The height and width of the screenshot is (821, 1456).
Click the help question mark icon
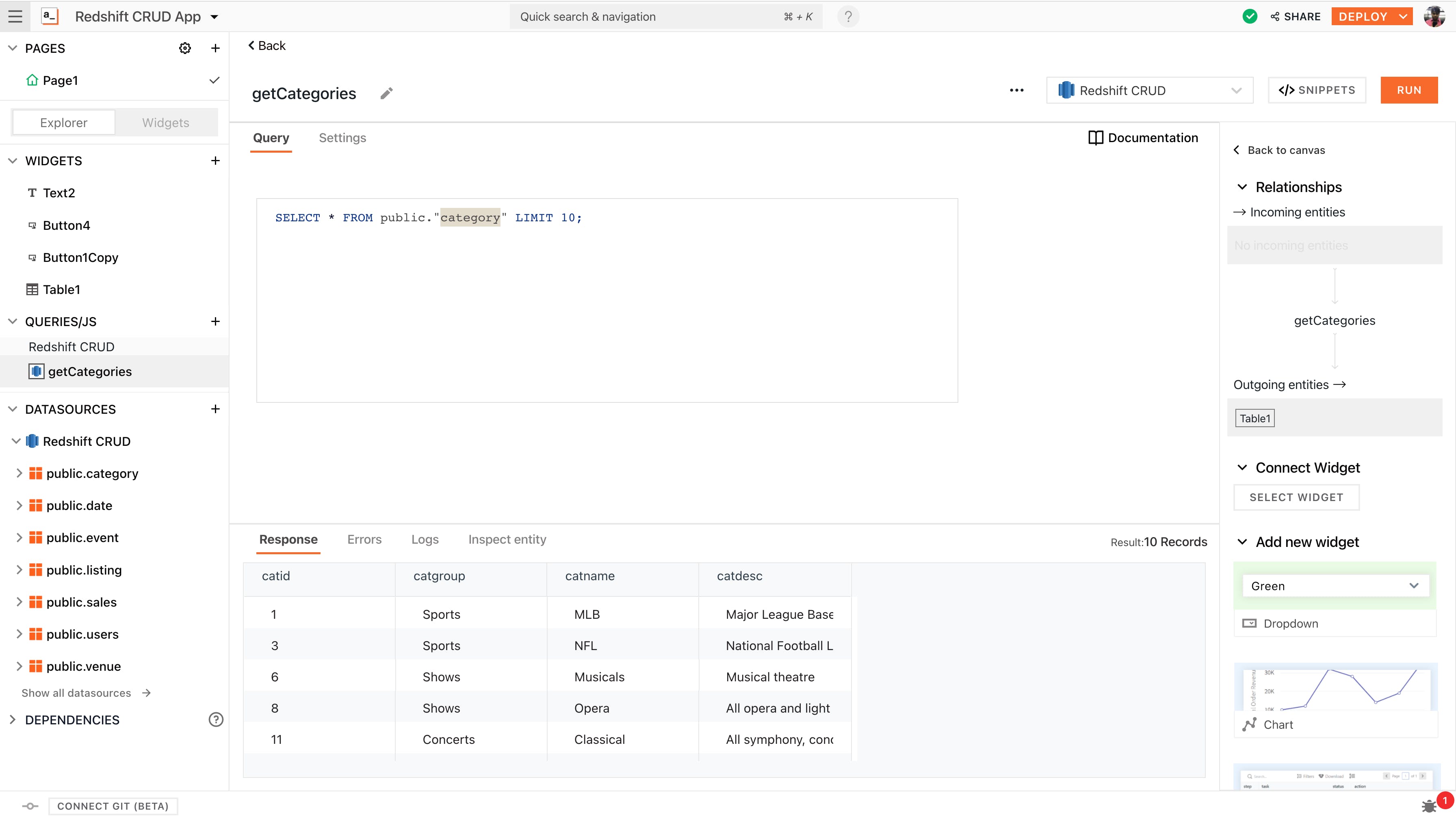(848, 16)
